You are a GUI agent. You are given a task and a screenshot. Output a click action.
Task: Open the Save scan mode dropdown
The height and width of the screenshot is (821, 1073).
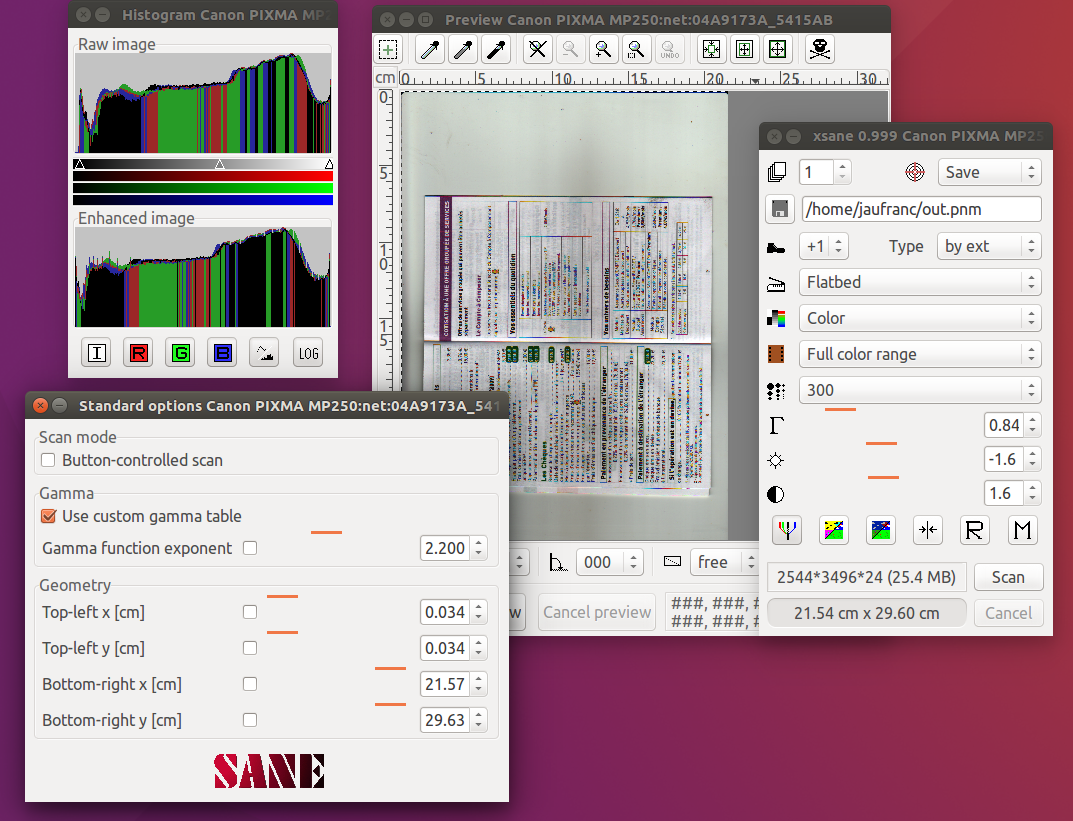point(990,172)
